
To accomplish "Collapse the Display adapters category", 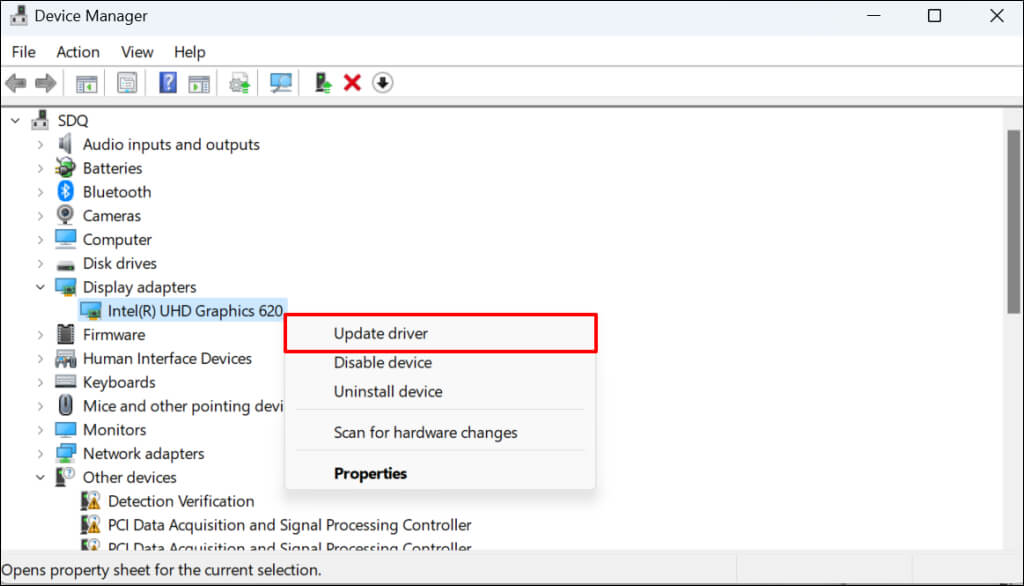I will tap(40, 287).
